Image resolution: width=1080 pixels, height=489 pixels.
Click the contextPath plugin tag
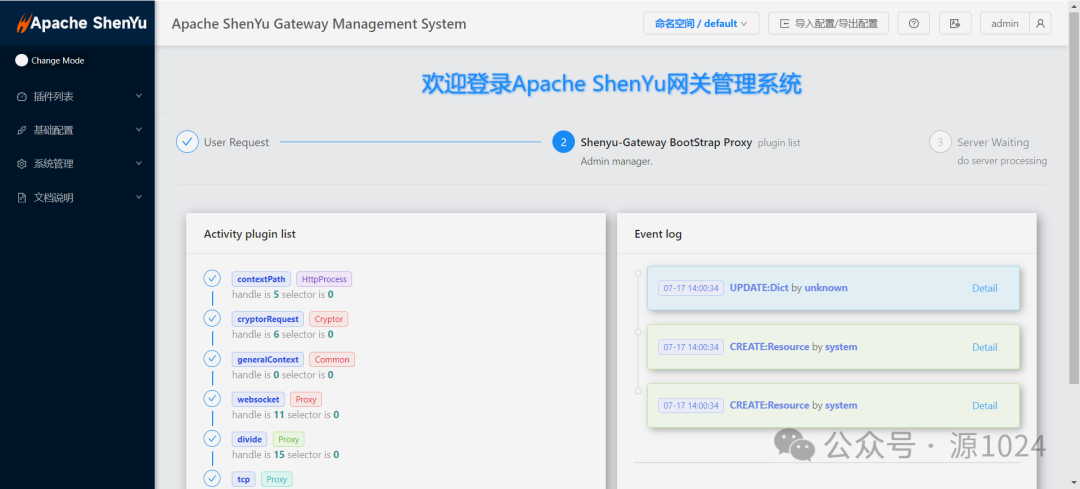[261, 279]
